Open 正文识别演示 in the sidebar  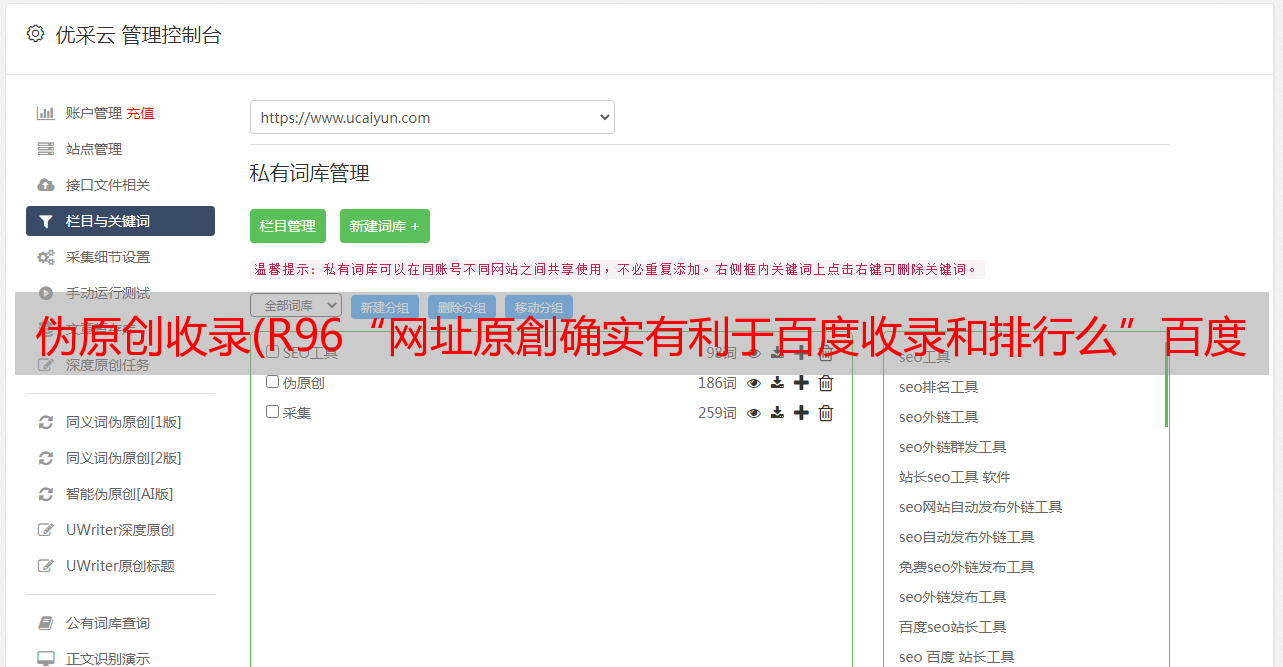[108, 659]
